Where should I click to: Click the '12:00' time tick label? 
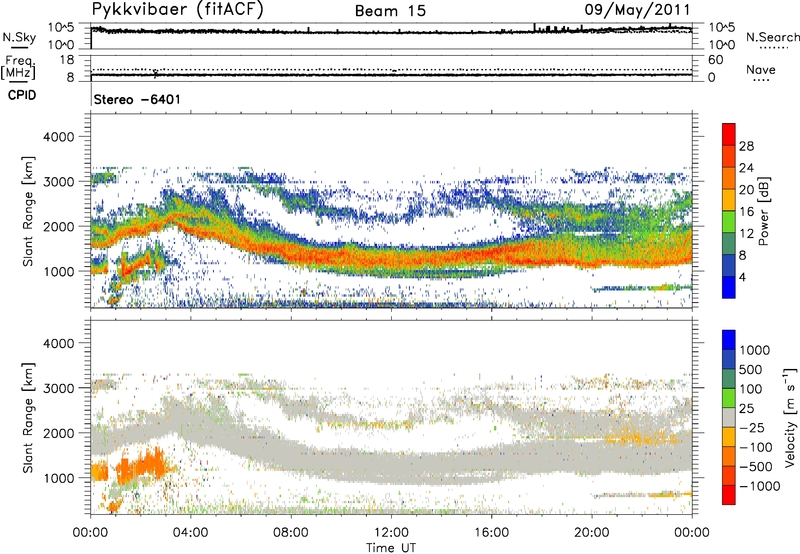(391, 533)
